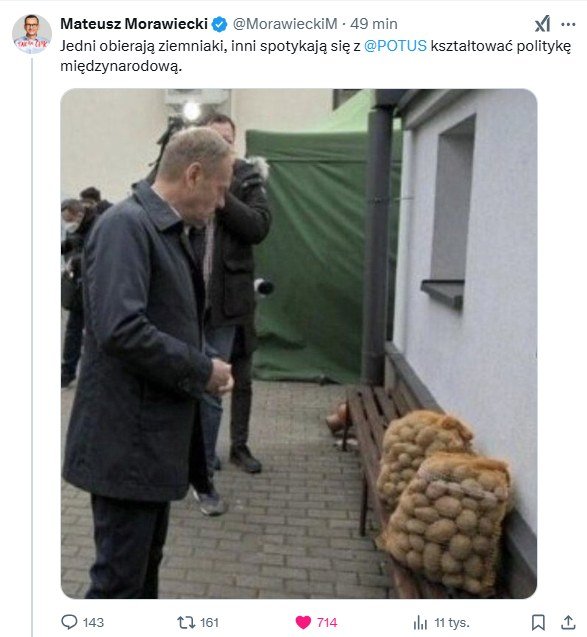The height and width of the screenshot is (637, 587).
Task: Click the tweet text to open post
Action: [316, 56]
